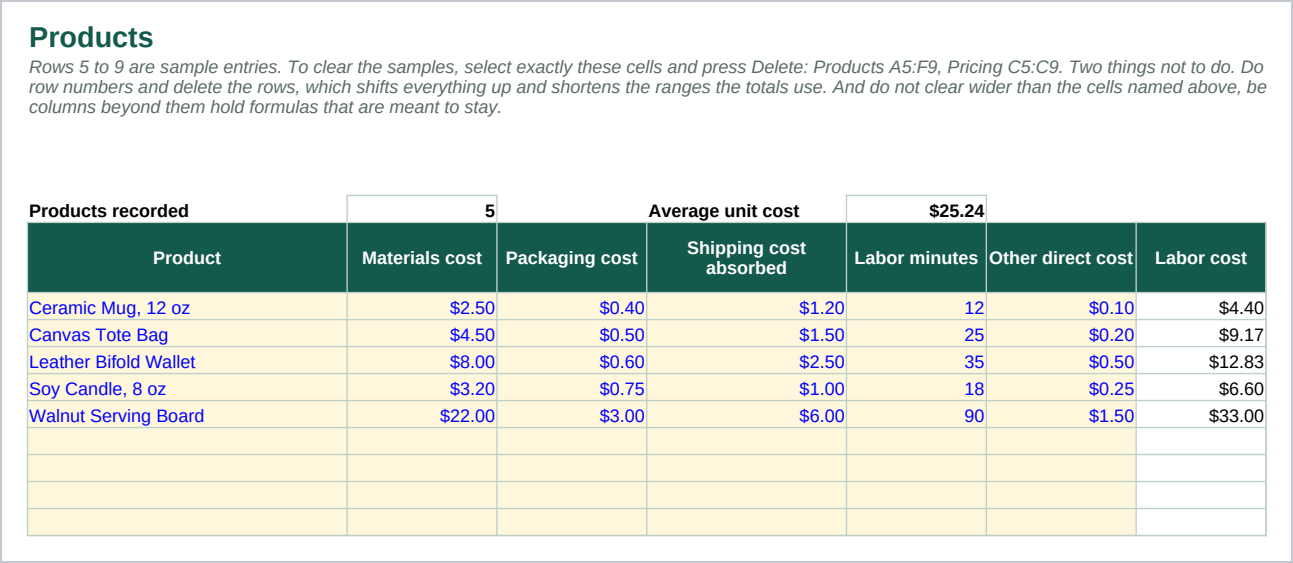Select Canvas Tote Bag other direct cost $0.20
1293x563 pixels.
1061,334
